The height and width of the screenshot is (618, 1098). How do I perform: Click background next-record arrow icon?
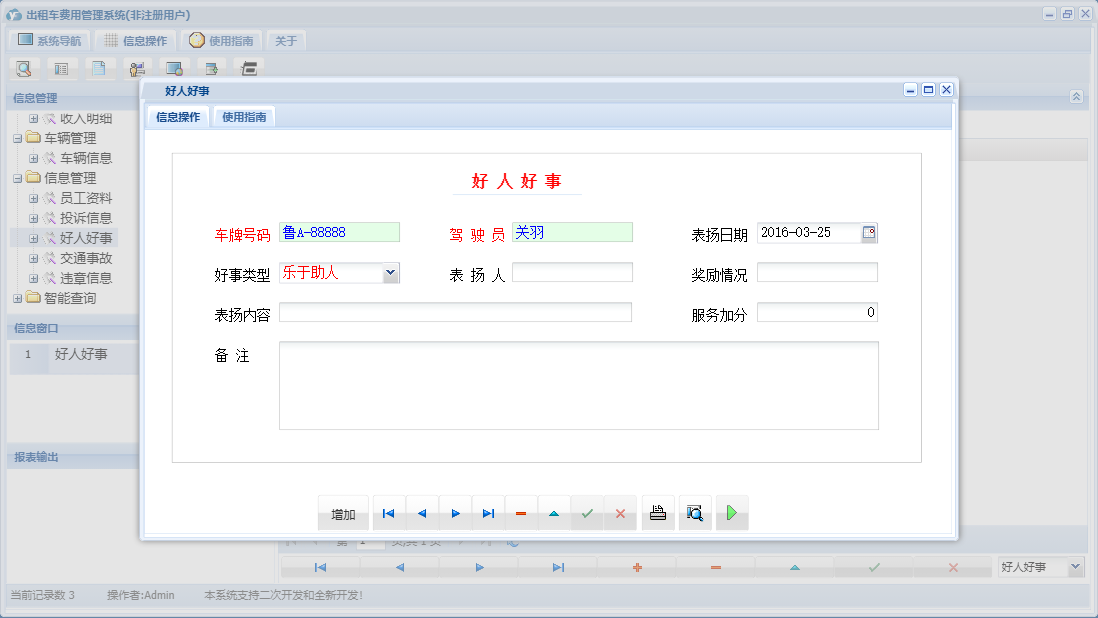479,568
